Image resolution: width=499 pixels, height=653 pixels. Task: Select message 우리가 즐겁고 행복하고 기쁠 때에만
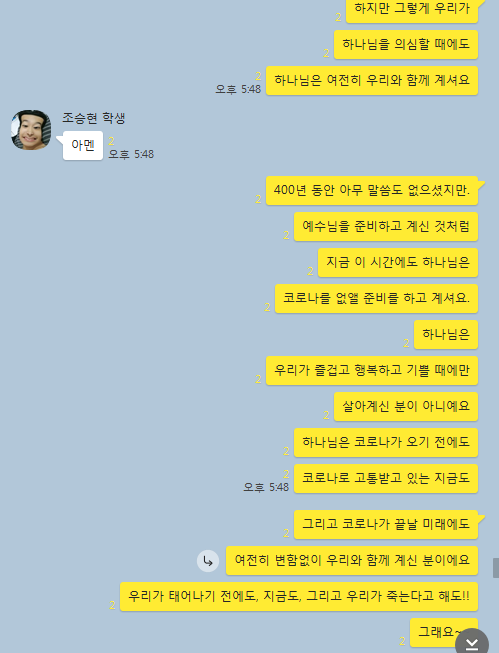pyautogui.click(x=372, y=371)
